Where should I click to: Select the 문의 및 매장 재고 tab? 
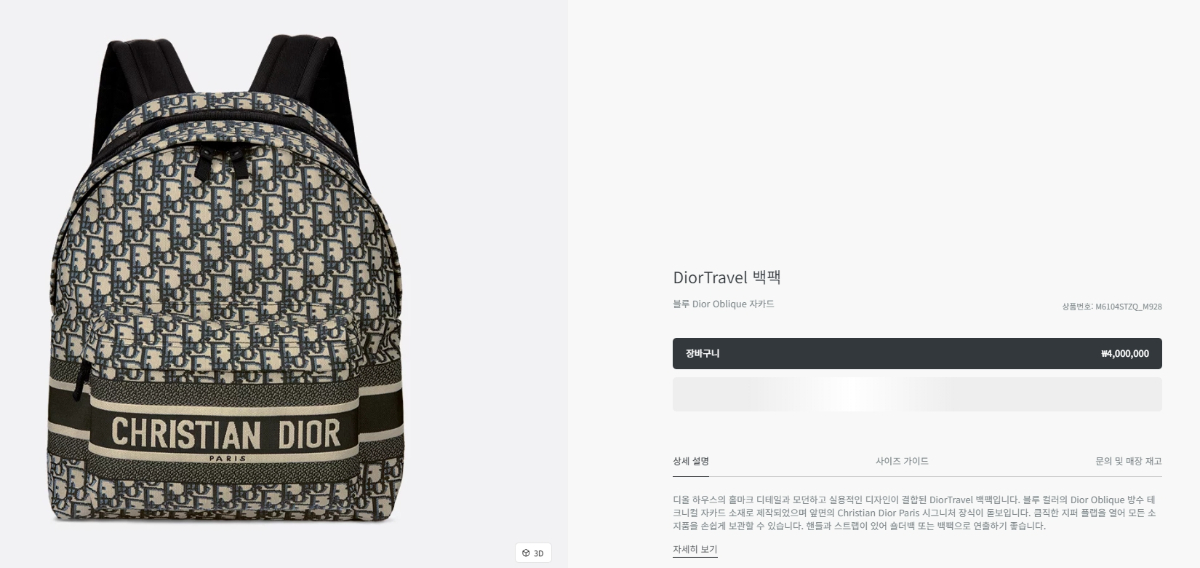click(1128, 461)
